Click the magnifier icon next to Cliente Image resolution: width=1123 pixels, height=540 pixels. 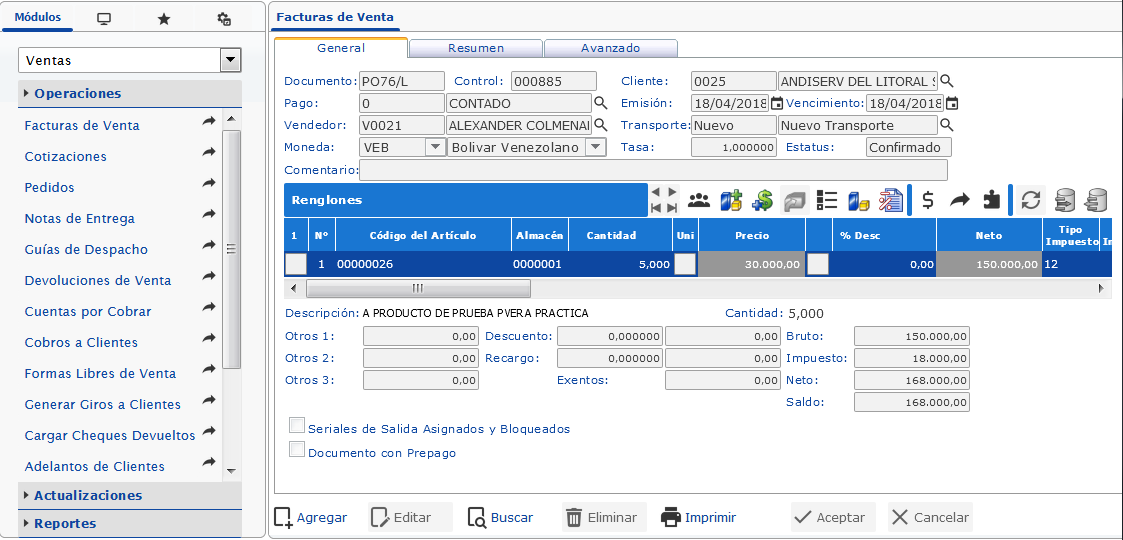(x=946, y=81)
